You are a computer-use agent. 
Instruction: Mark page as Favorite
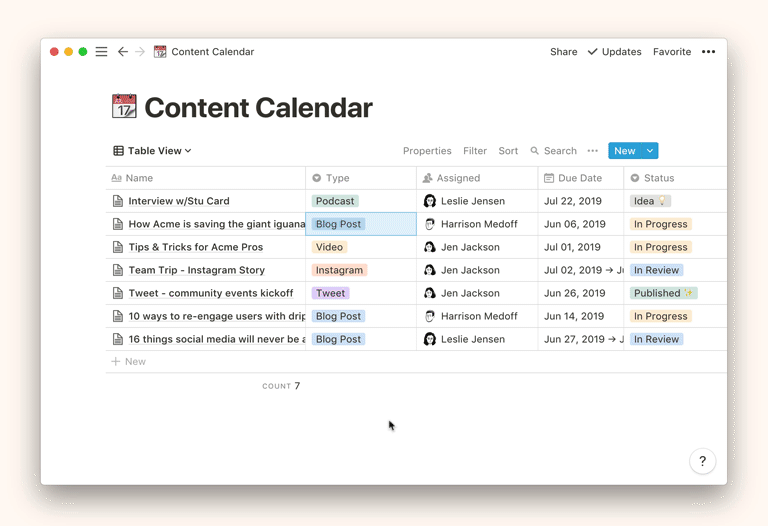coord(671,52)
